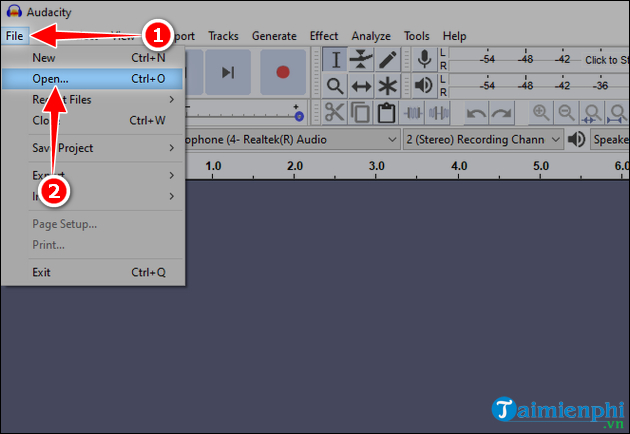
Task: Select the Time Shift tool
Action: (x=361, y=86)
